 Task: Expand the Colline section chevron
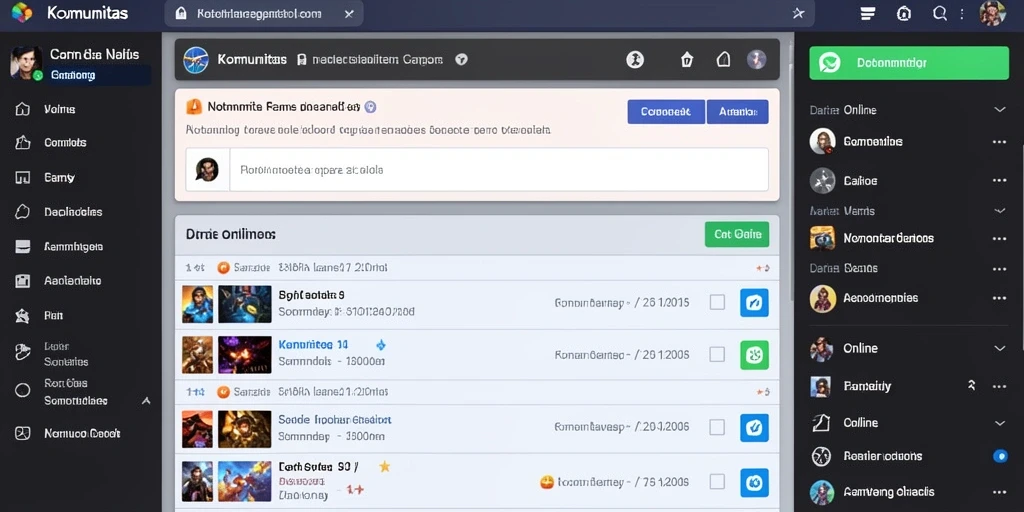999,423
